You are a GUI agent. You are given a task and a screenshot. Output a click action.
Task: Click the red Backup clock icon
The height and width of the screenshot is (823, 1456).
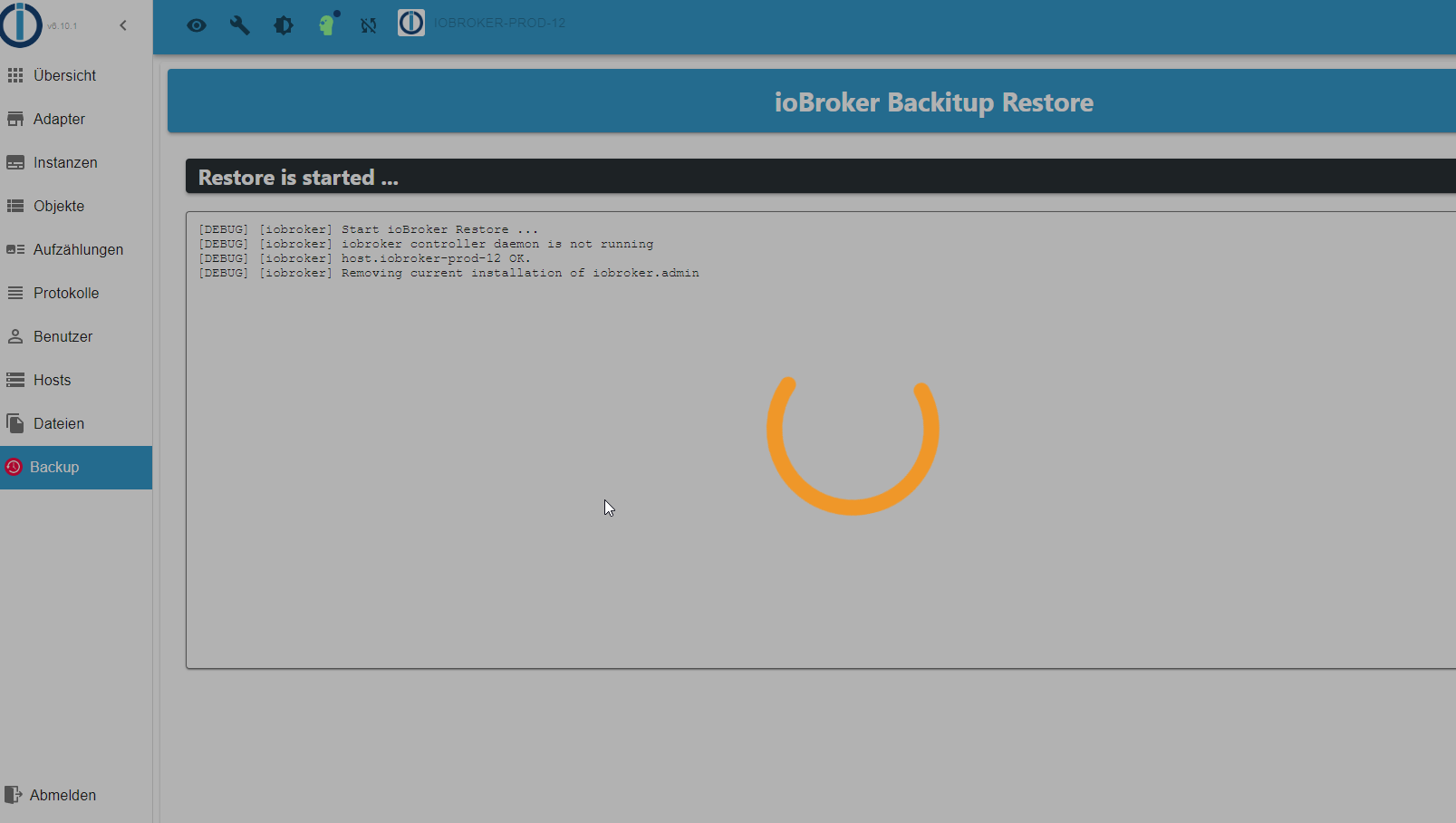pyautogui.click(x=14, y=467)
